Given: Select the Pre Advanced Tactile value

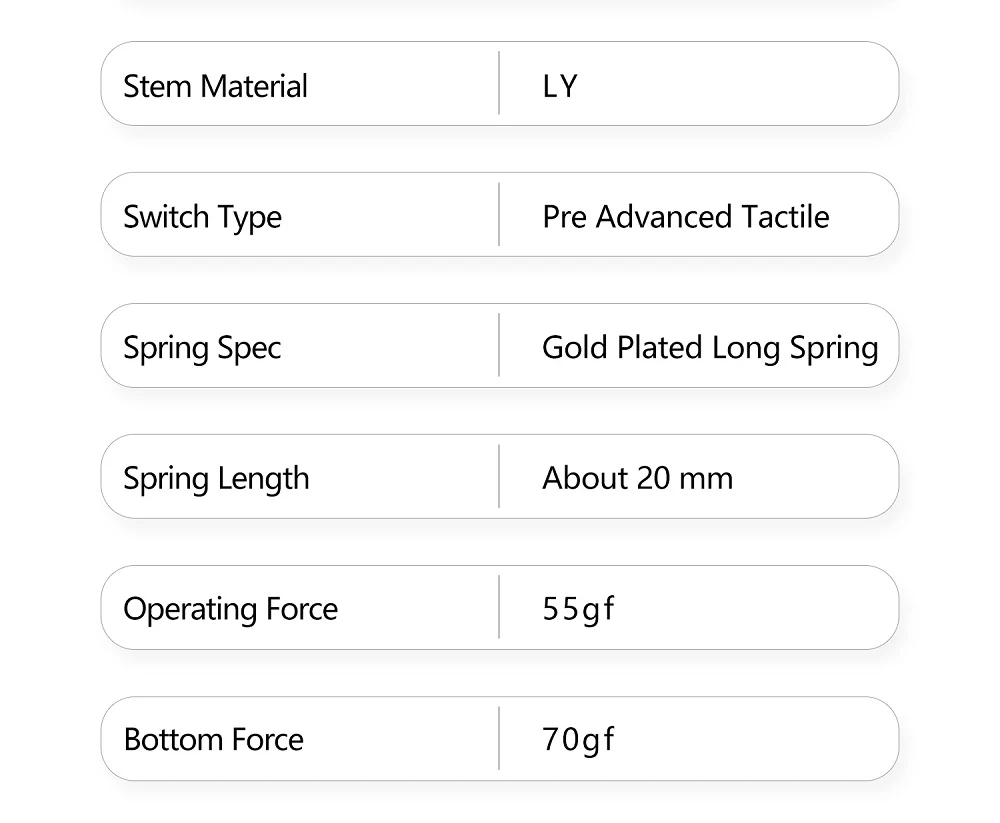Looking at the screenshot, I should coord(685,217).
